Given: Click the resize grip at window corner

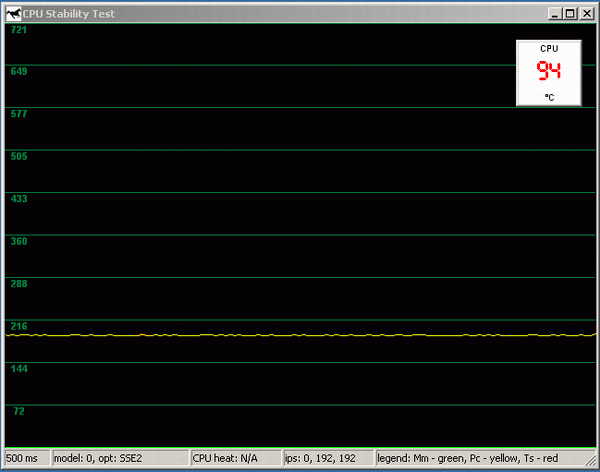Looking at the screenshot, I should (591, 463).
